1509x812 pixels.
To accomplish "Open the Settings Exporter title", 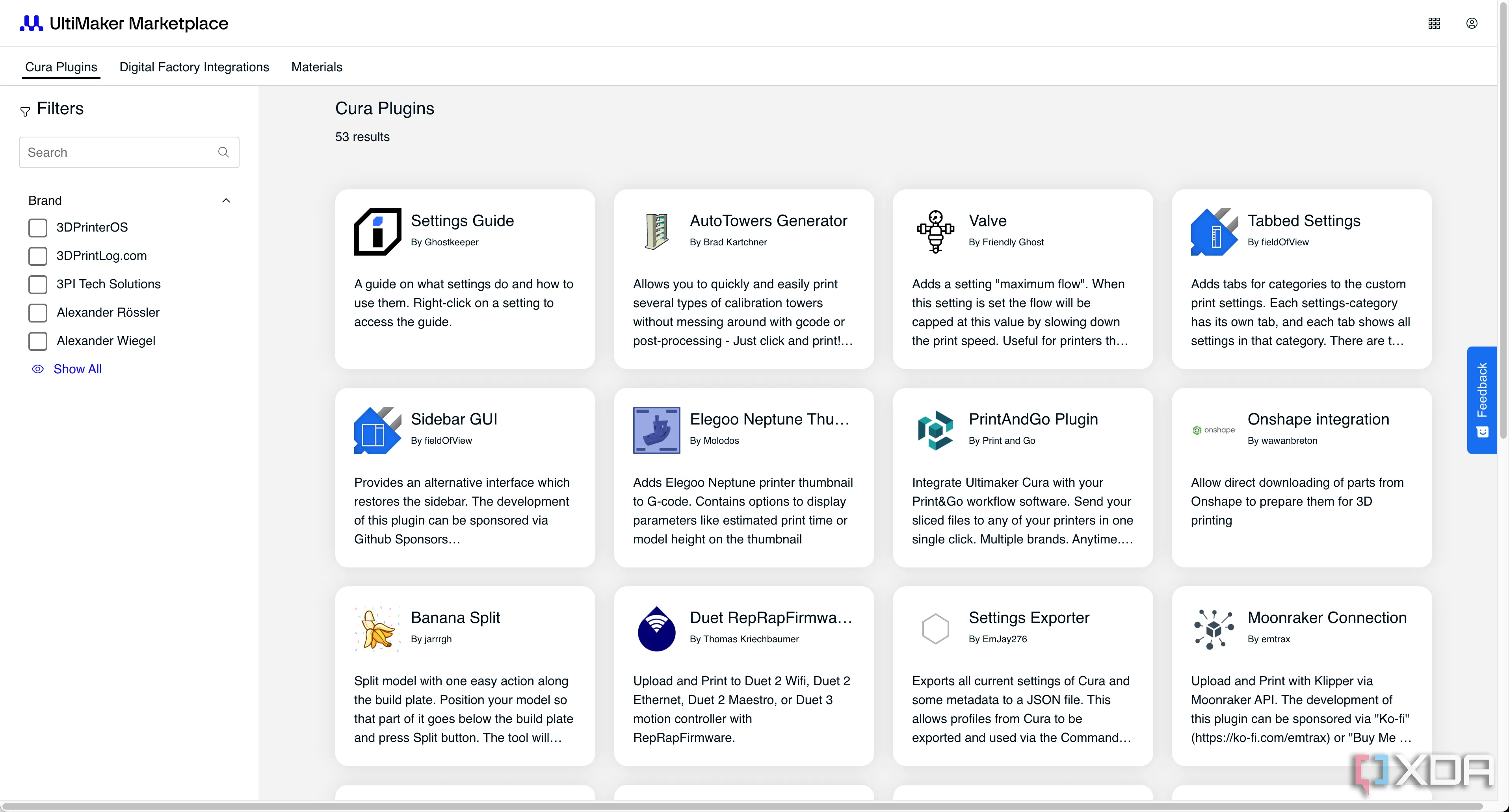I will [1029, 617].
